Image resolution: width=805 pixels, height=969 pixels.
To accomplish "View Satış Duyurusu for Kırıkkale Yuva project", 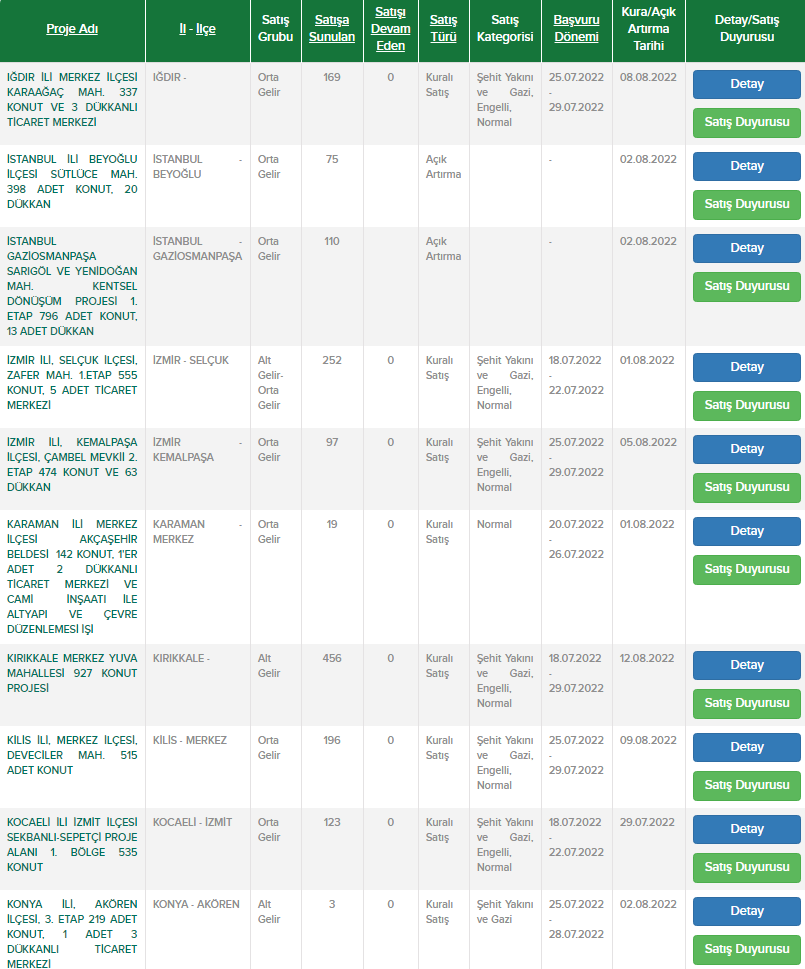I will [746, 703].
